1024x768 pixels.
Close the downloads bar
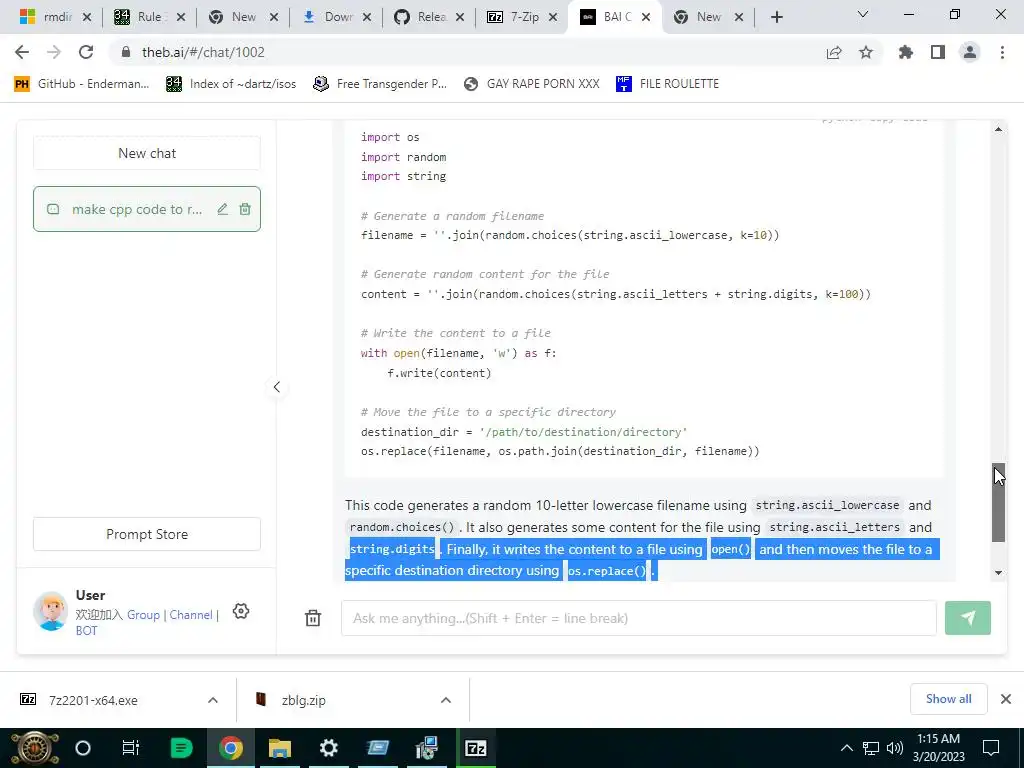1006,699
